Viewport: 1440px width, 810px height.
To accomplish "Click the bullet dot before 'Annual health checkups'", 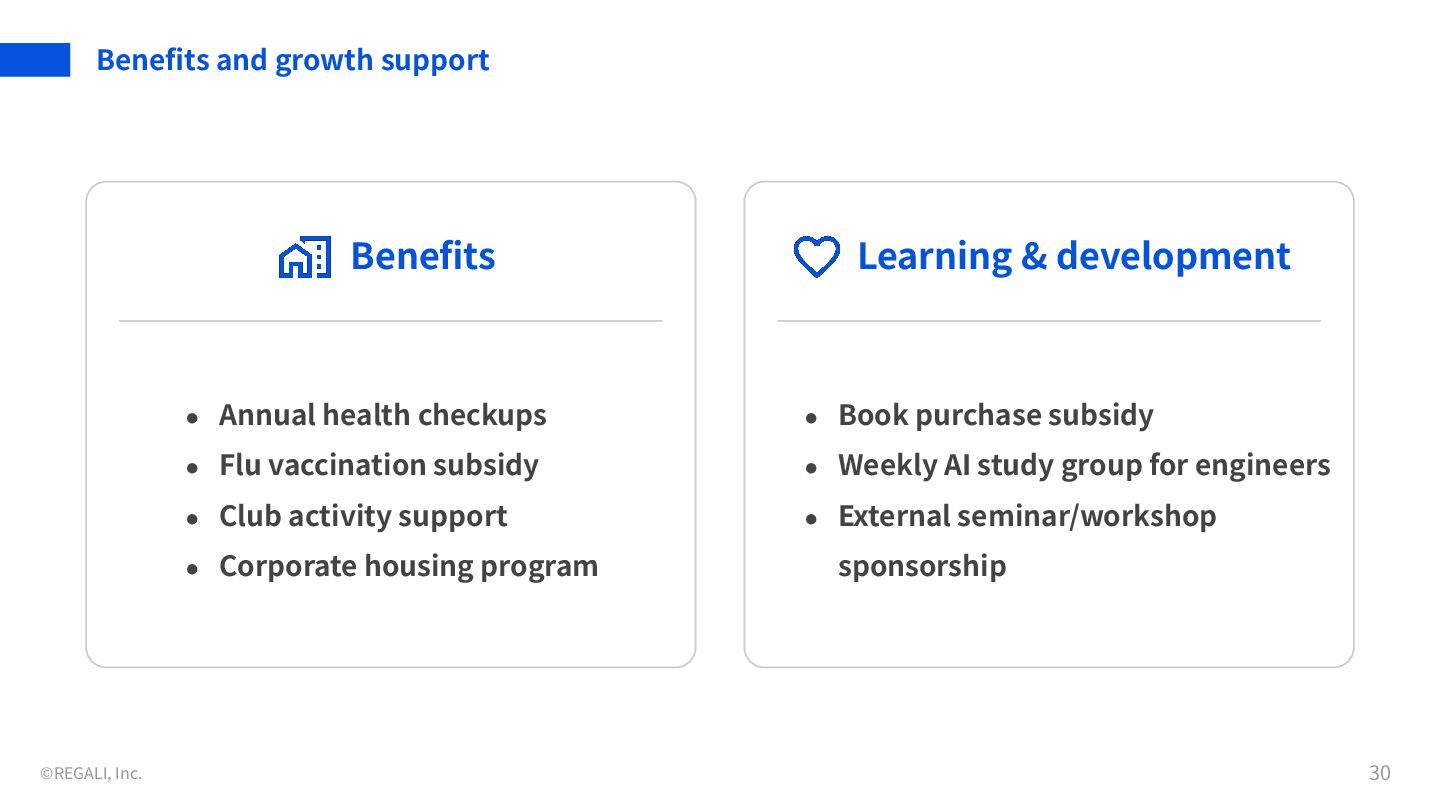I will [192, 418].
